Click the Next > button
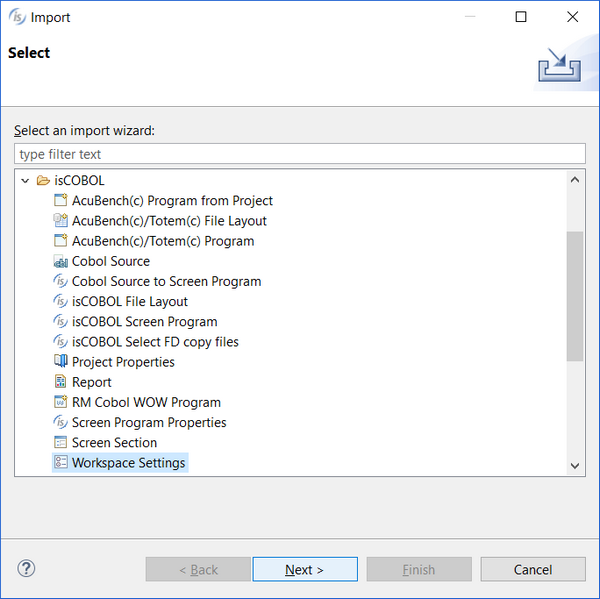 click(x=305, y=569)
